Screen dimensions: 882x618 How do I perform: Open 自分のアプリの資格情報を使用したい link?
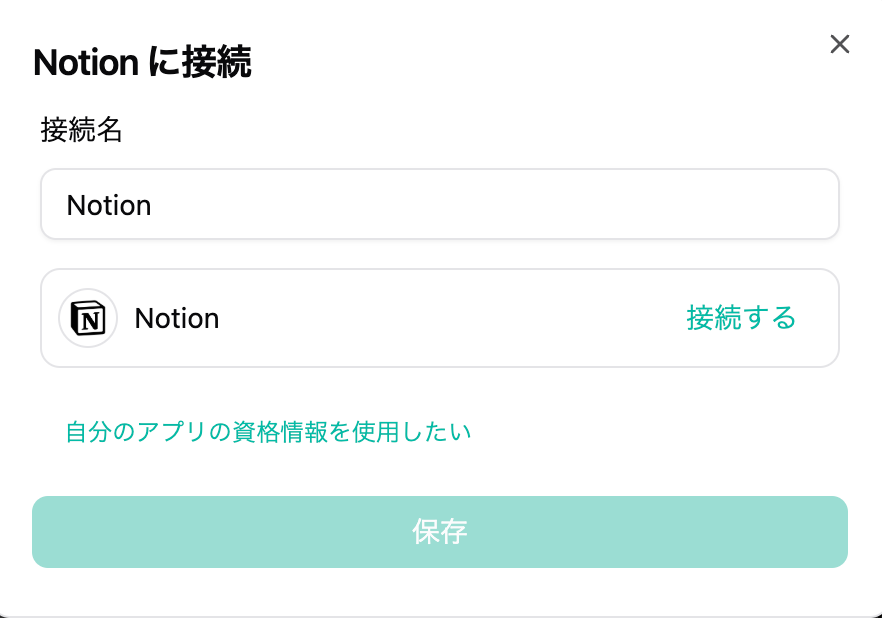point(268,432)
